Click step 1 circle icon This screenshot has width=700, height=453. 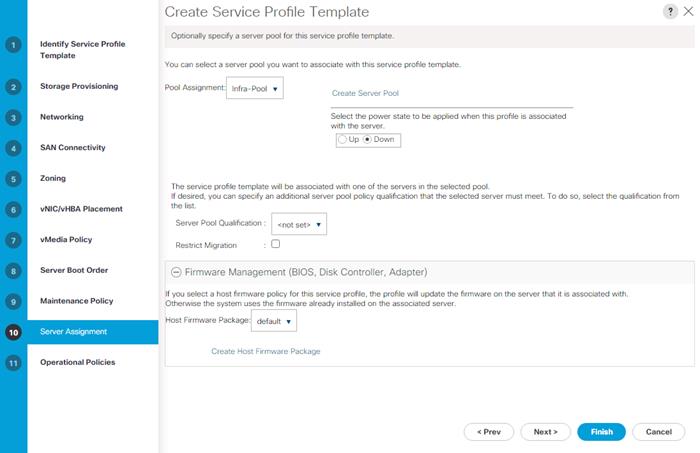13,45
